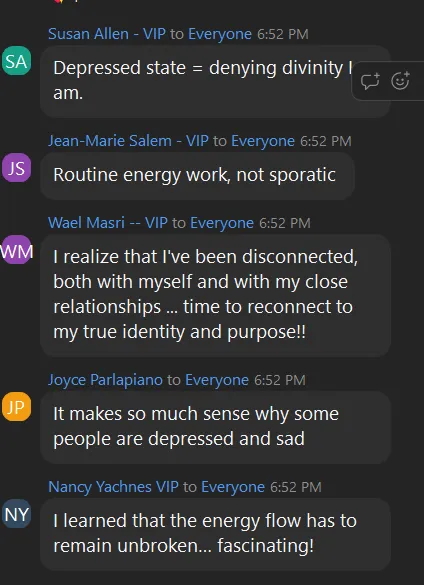
Task: Select Nancy Yachnes' NY avatar
Action: 16,514
